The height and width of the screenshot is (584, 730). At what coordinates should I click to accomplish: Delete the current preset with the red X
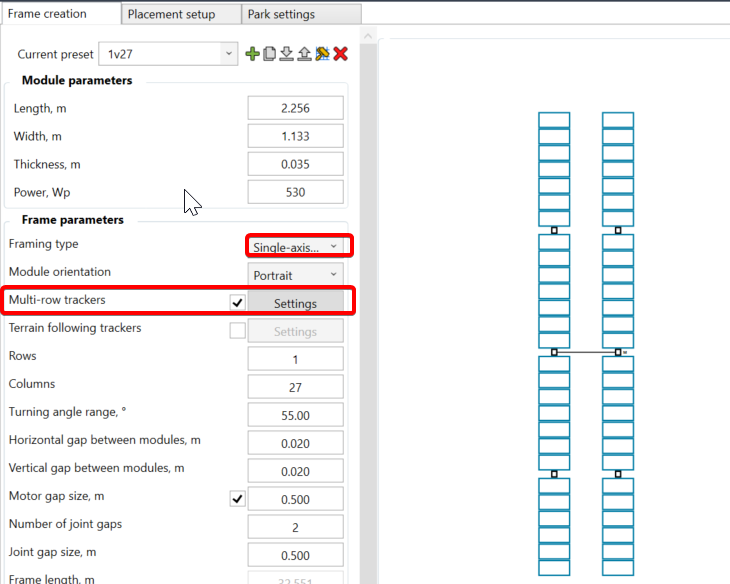click(340, 54)
